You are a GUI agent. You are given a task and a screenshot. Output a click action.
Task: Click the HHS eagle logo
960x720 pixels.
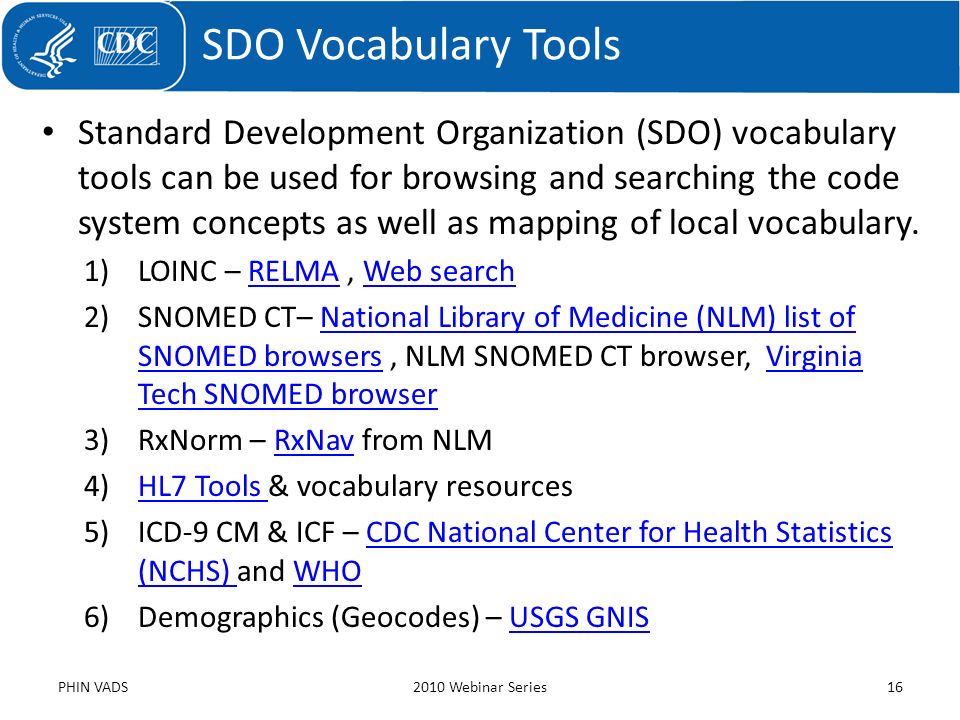click(x=44, y=46)
